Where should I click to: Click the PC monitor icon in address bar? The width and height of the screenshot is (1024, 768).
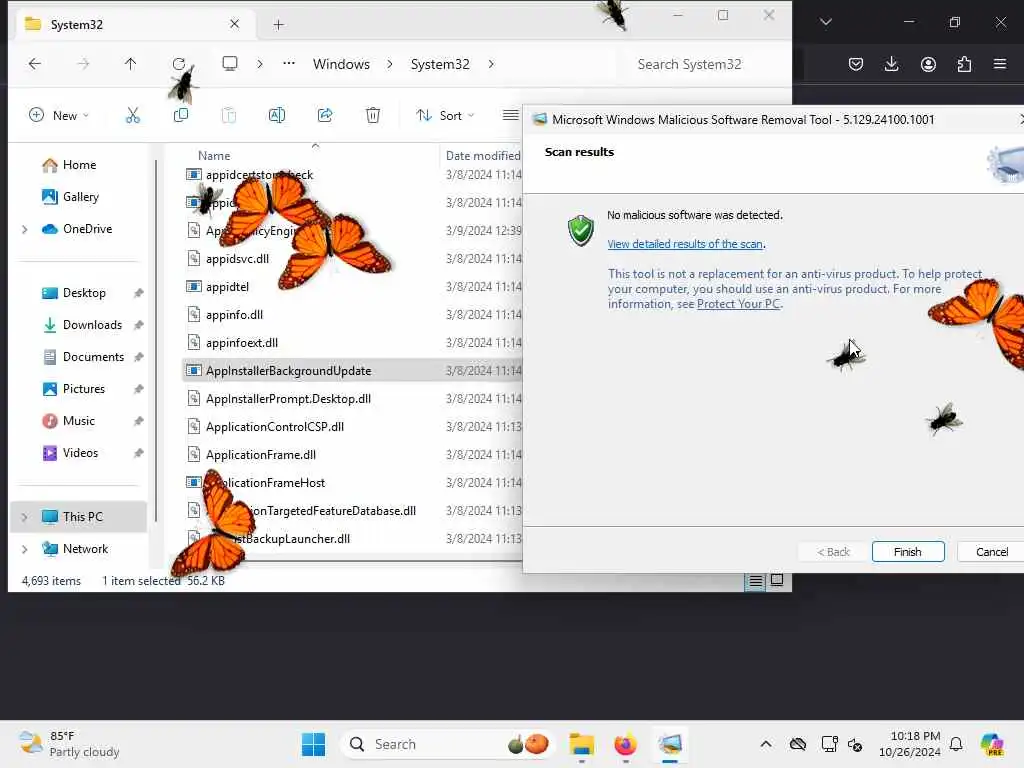click(x=230, y=64)
